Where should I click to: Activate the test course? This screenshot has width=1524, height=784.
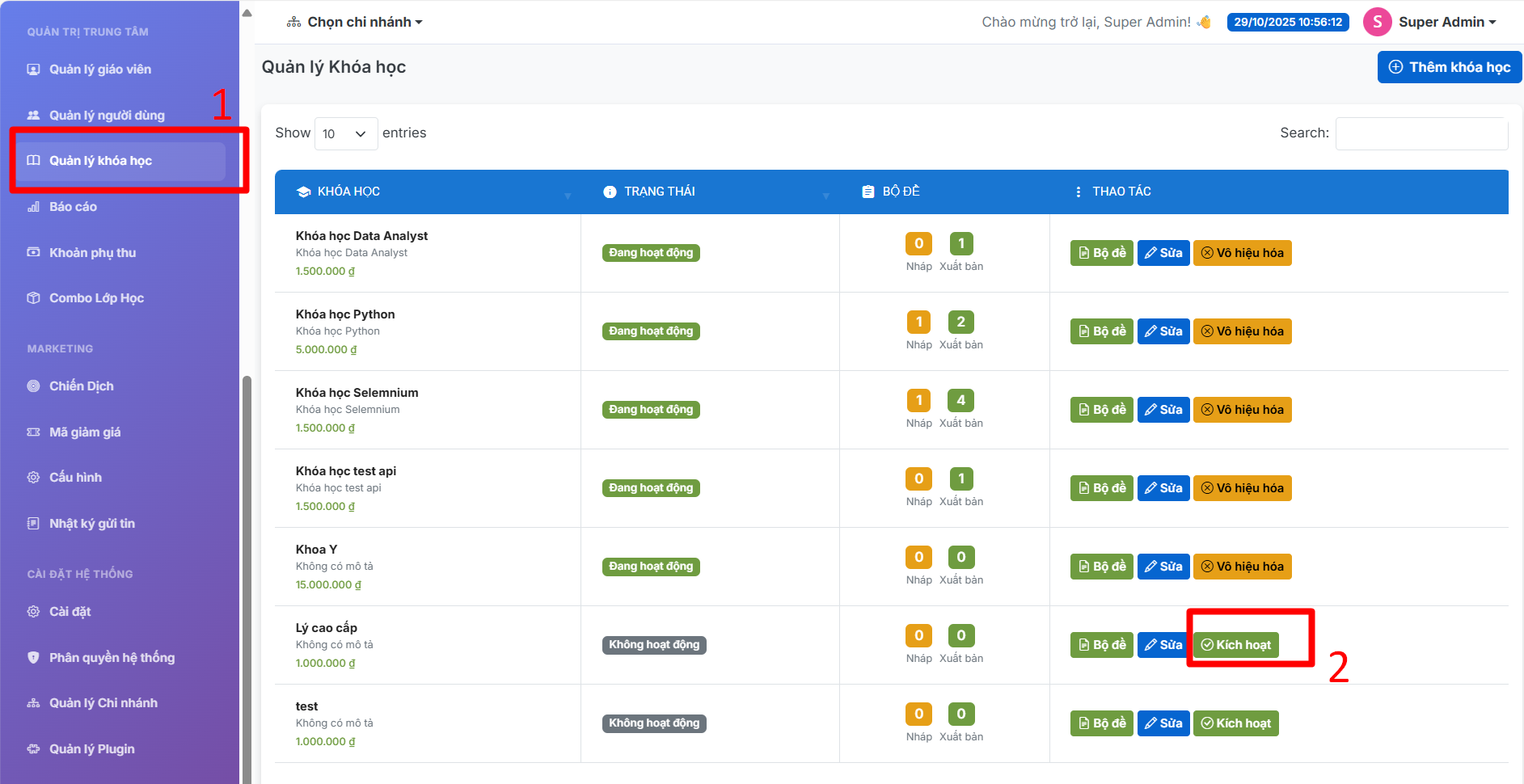tap(1235, 723)
